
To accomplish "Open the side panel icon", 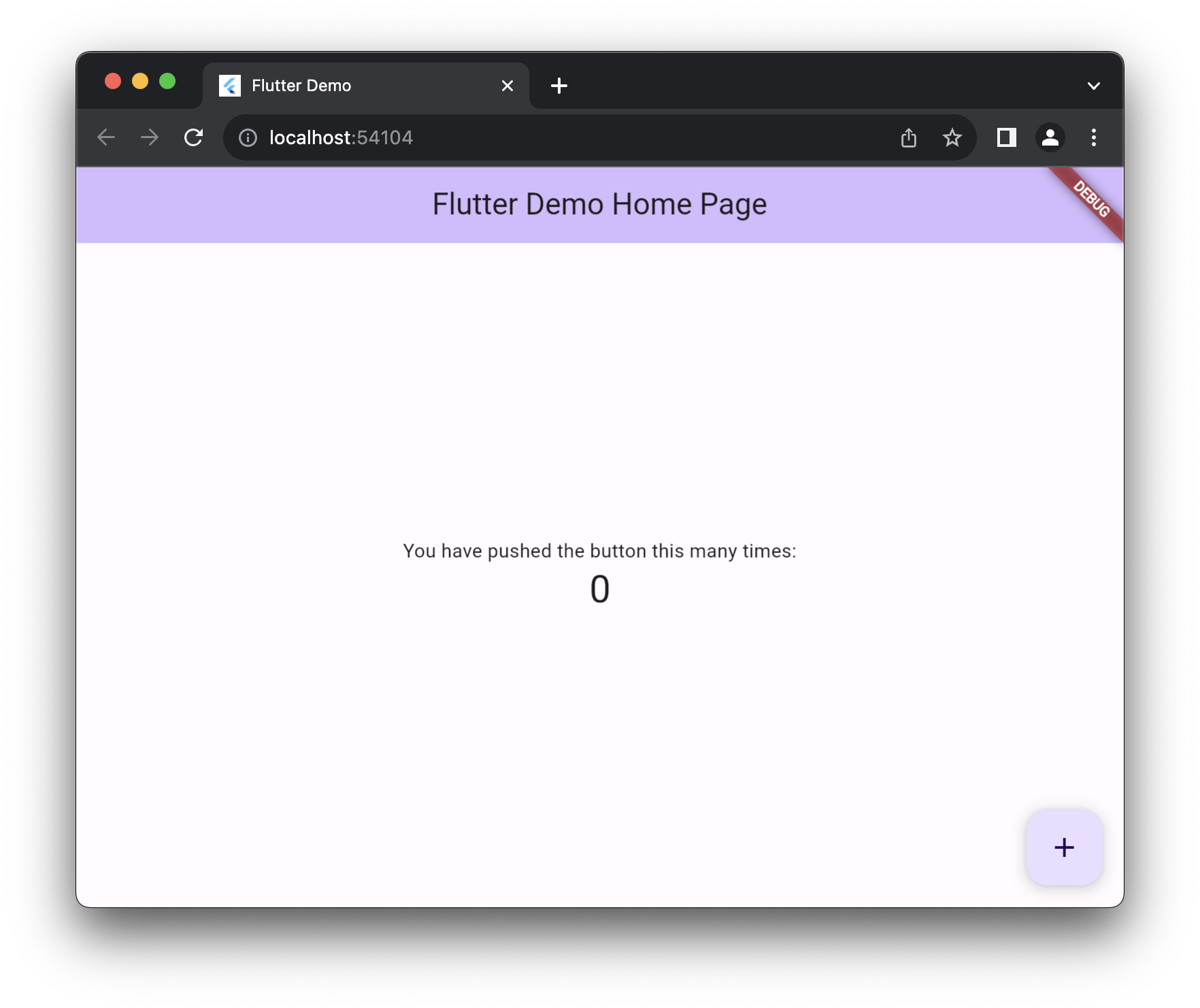I will (1007, 137).
